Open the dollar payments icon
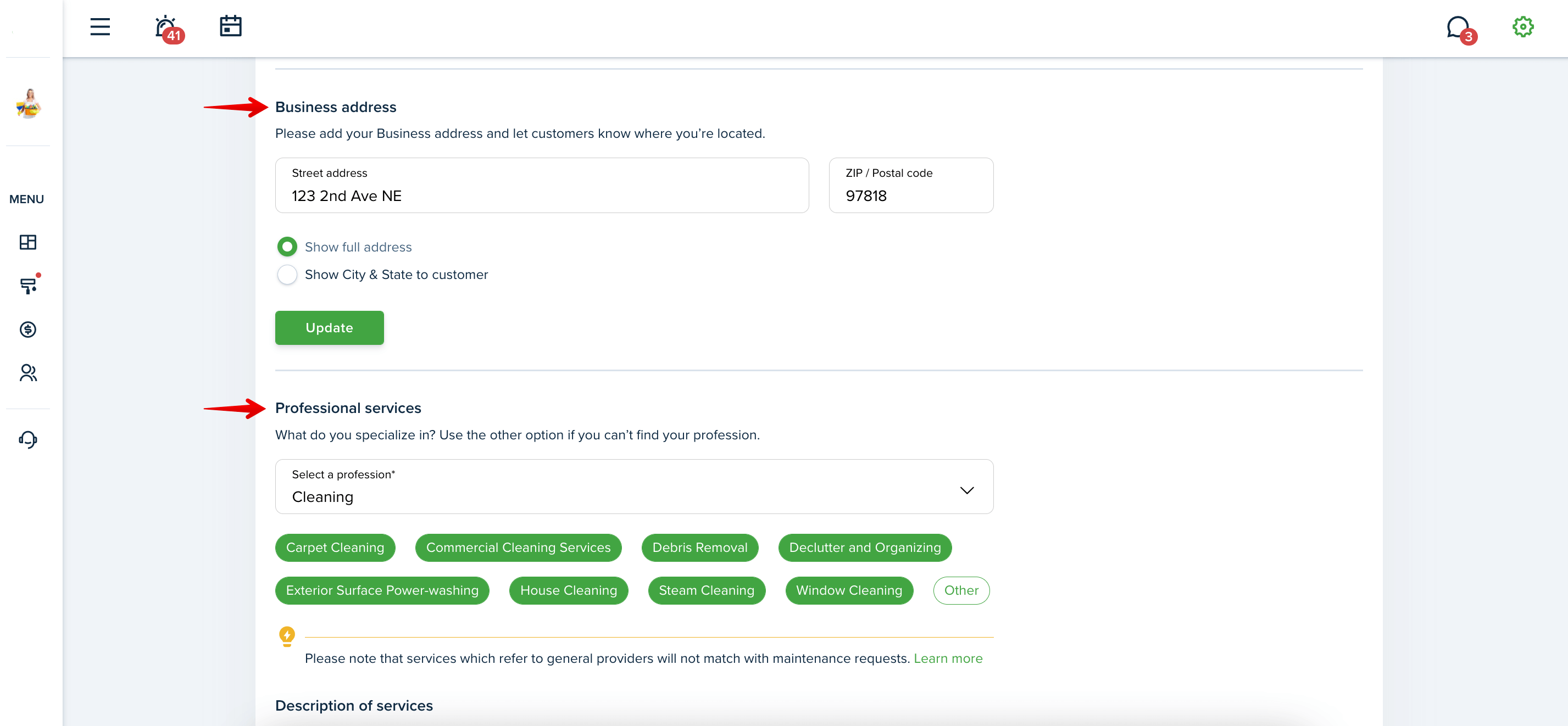1568x726 pixels. coord(28,329)
